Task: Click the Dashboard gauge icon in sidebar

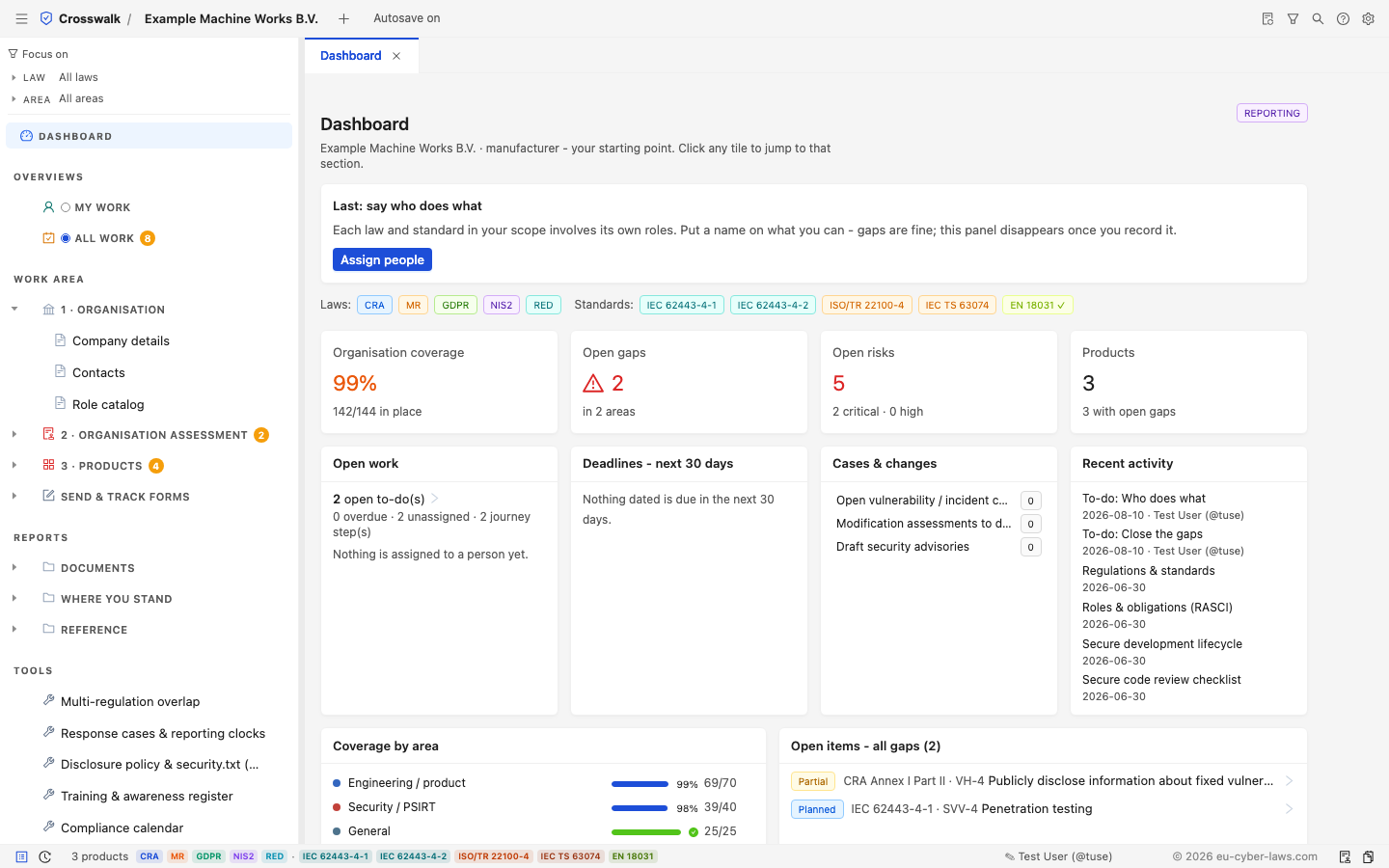Action: [x=26, y=136]
